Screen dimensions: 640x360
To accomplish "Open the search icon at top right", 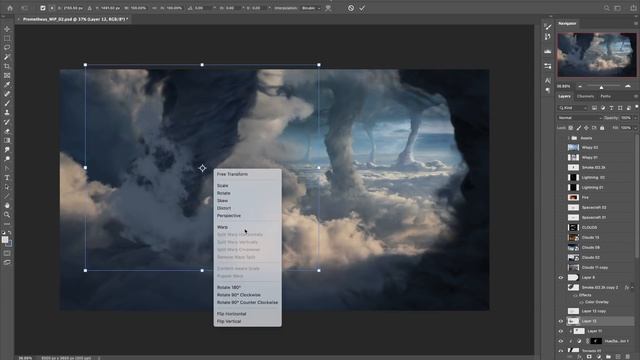I will [607, 8].
